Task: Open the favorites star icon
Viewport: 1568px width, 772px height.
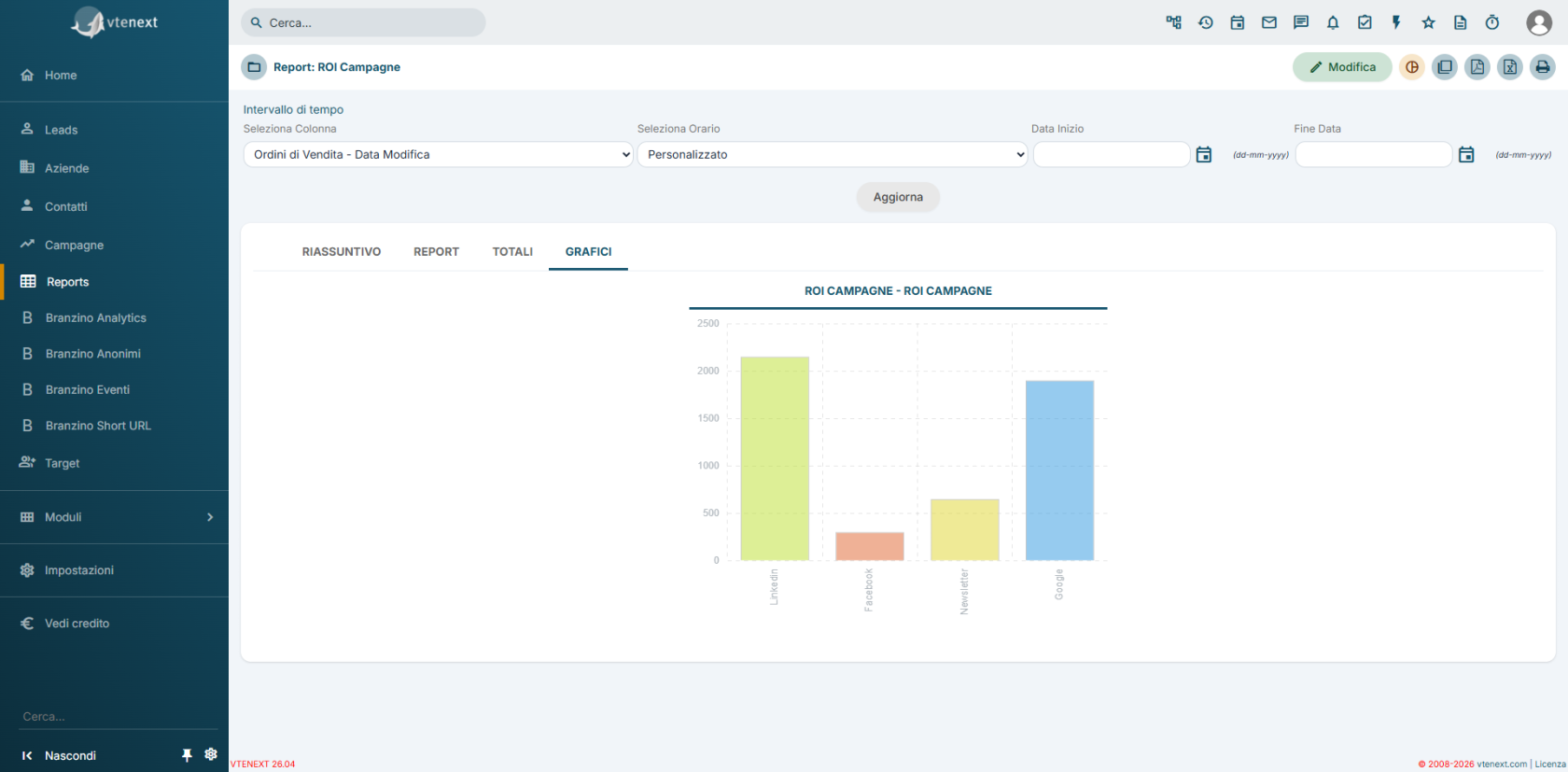Action: (1428, 22)
